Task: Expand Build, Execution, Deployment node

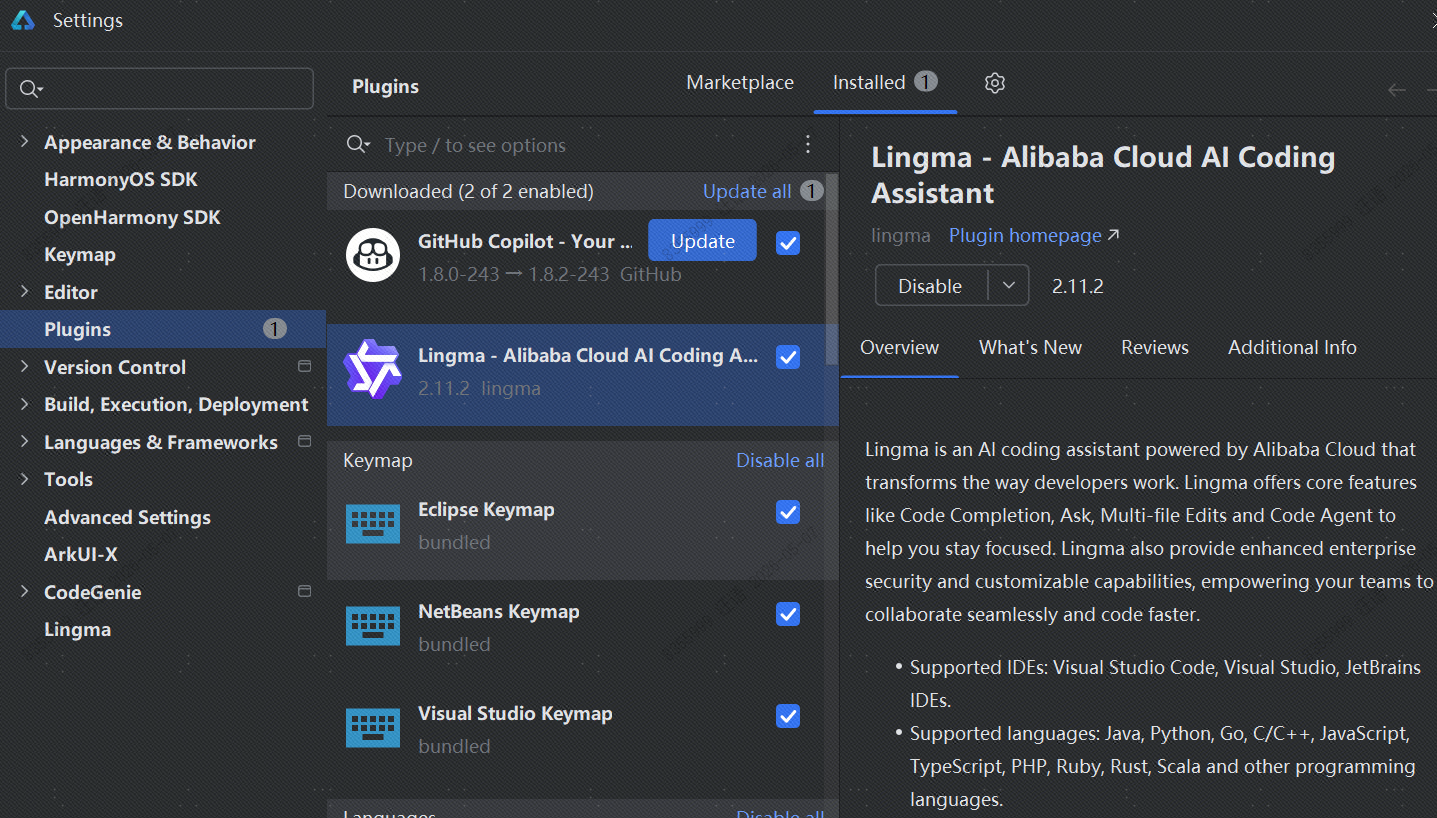Action: 24,404
